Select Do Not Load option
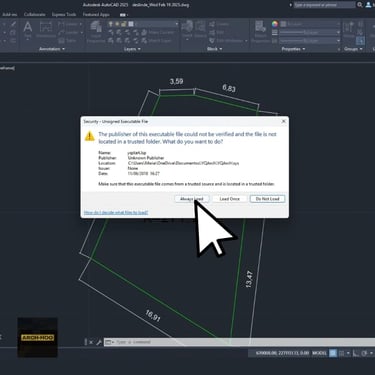This screenshot has height=375, width=375. click(267, 199)
